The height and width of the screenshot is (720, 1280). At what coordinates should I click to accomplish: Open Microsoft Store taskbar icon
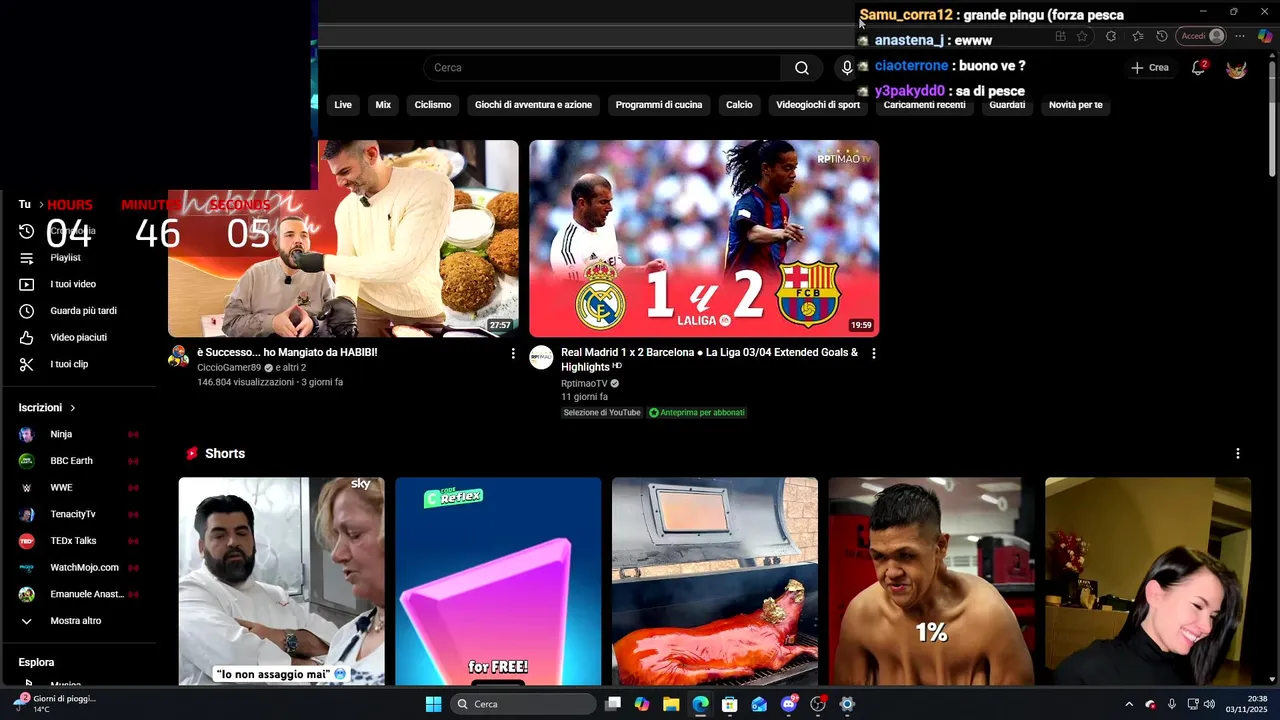(x=730, y=704)
